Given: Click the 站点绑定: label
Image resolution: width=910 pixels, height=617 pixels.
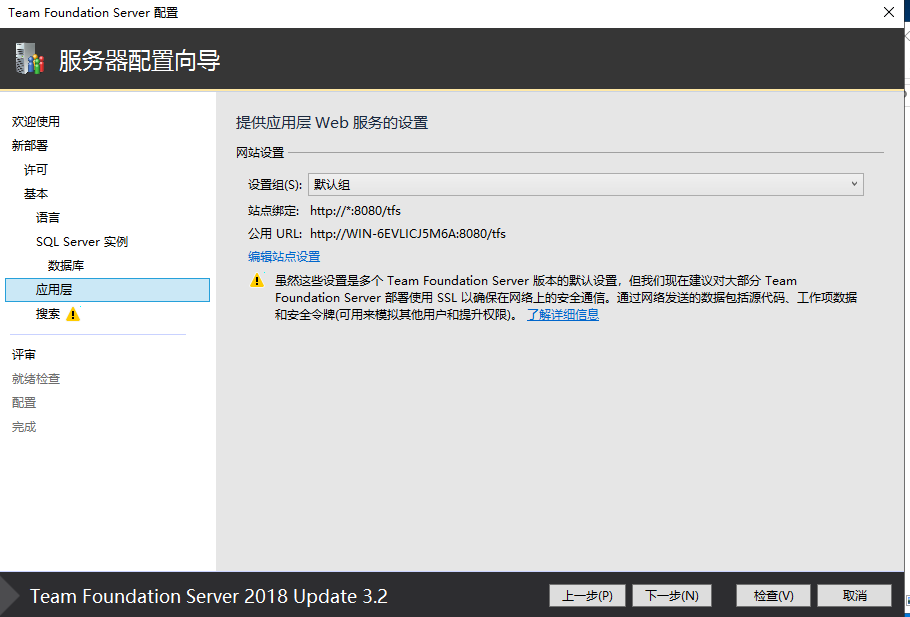Looking at the screenshot, I should [x=273, y=211].
